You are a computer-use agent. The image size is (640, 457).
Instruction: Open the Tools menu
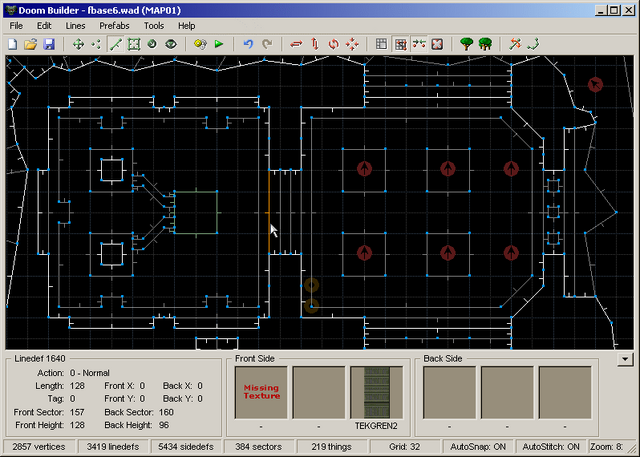point(153,26)
